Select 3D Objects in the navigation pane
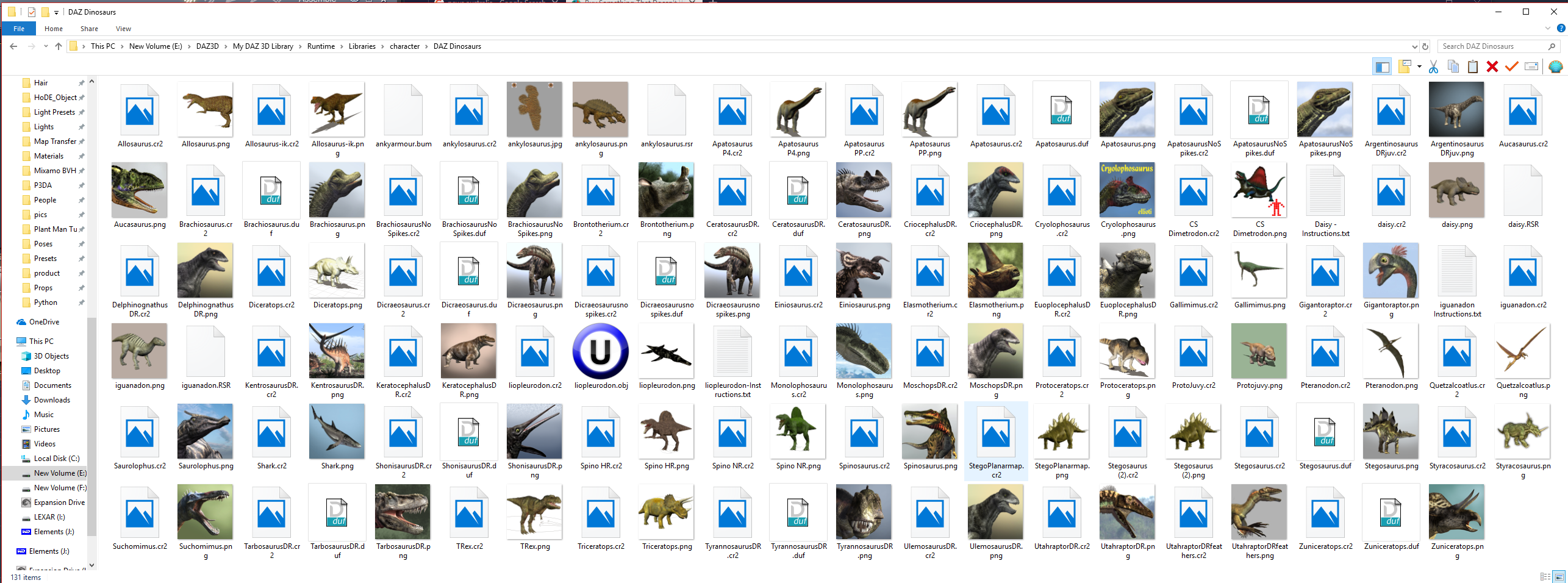The width and height of the screenshot is (1568, 583). [x=51, y=356]
